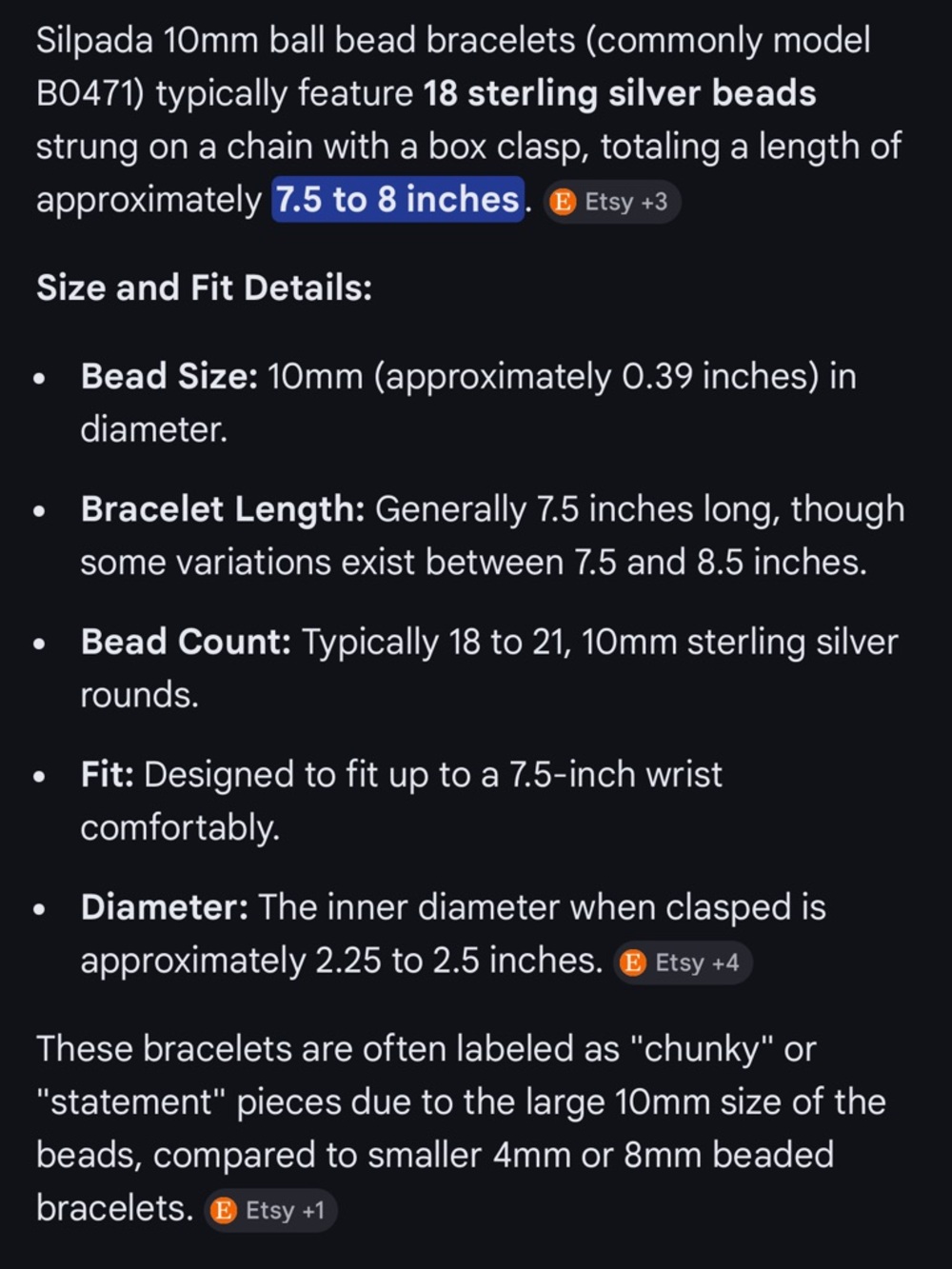Tap the orange Etsy icon beside +4
Image resolution: width=952 pixels, height=1269 pixels.
633,962
